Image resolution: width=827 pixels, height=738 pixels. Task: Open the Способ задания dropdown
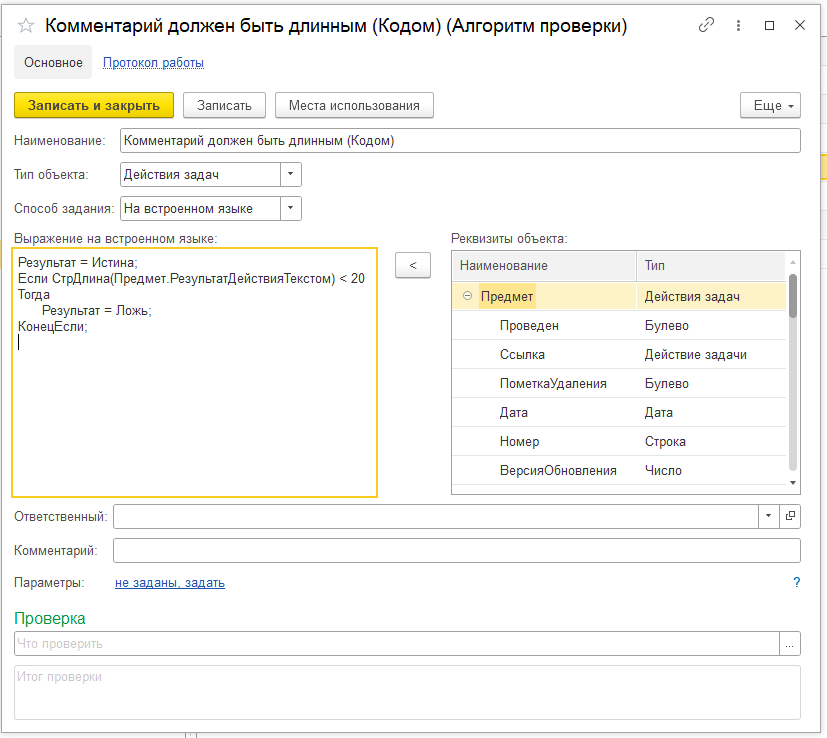pos(290,208)
